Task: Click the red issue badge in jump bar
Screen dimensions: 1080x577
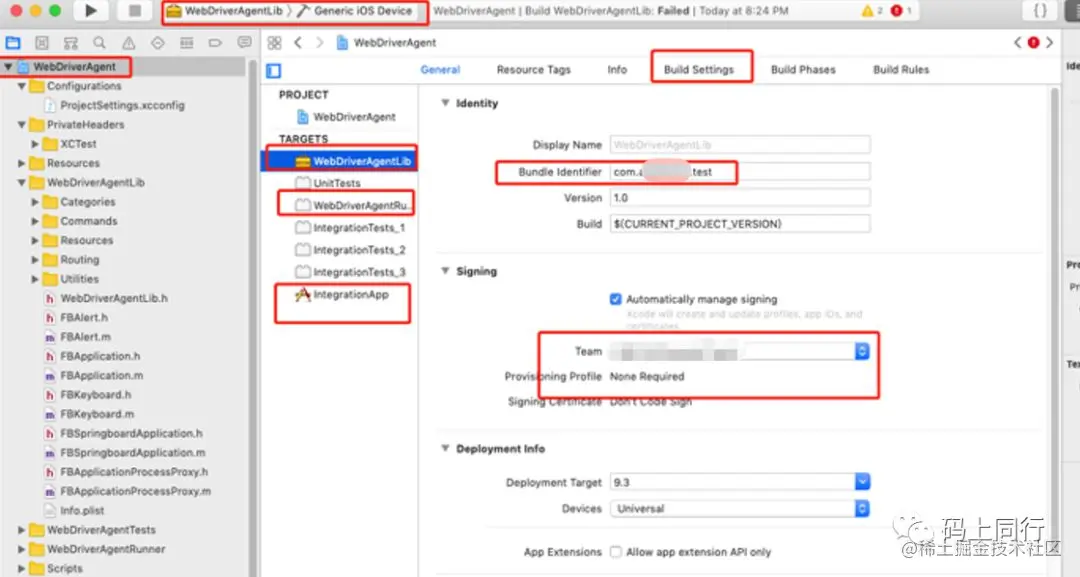Action: [1033, 43]
